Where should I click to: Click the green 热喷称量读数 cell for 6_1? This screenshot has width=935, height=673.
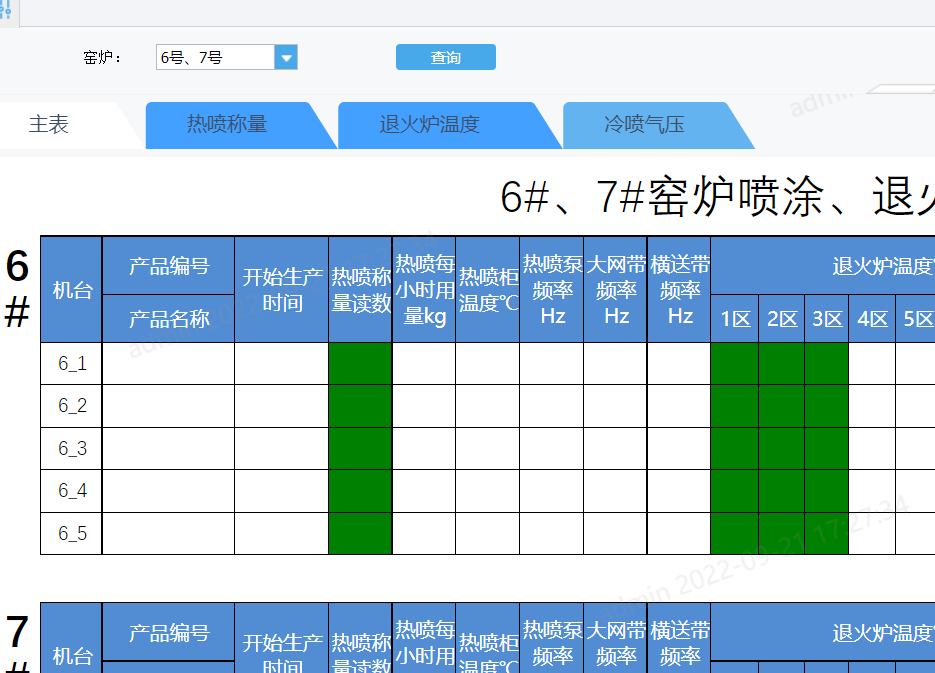coord(360,364)
